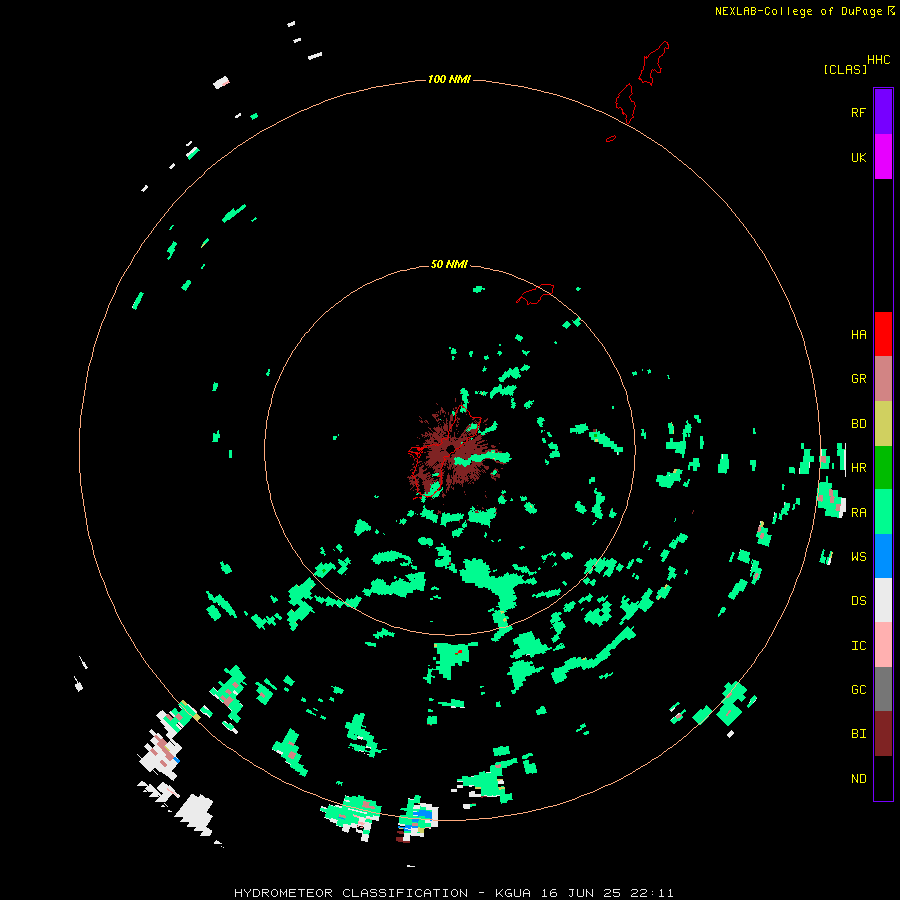Image resolution: width=900 pixels, height=900 pixels.
Task: Click the ND legend label
Action: (x=858, y=779)
